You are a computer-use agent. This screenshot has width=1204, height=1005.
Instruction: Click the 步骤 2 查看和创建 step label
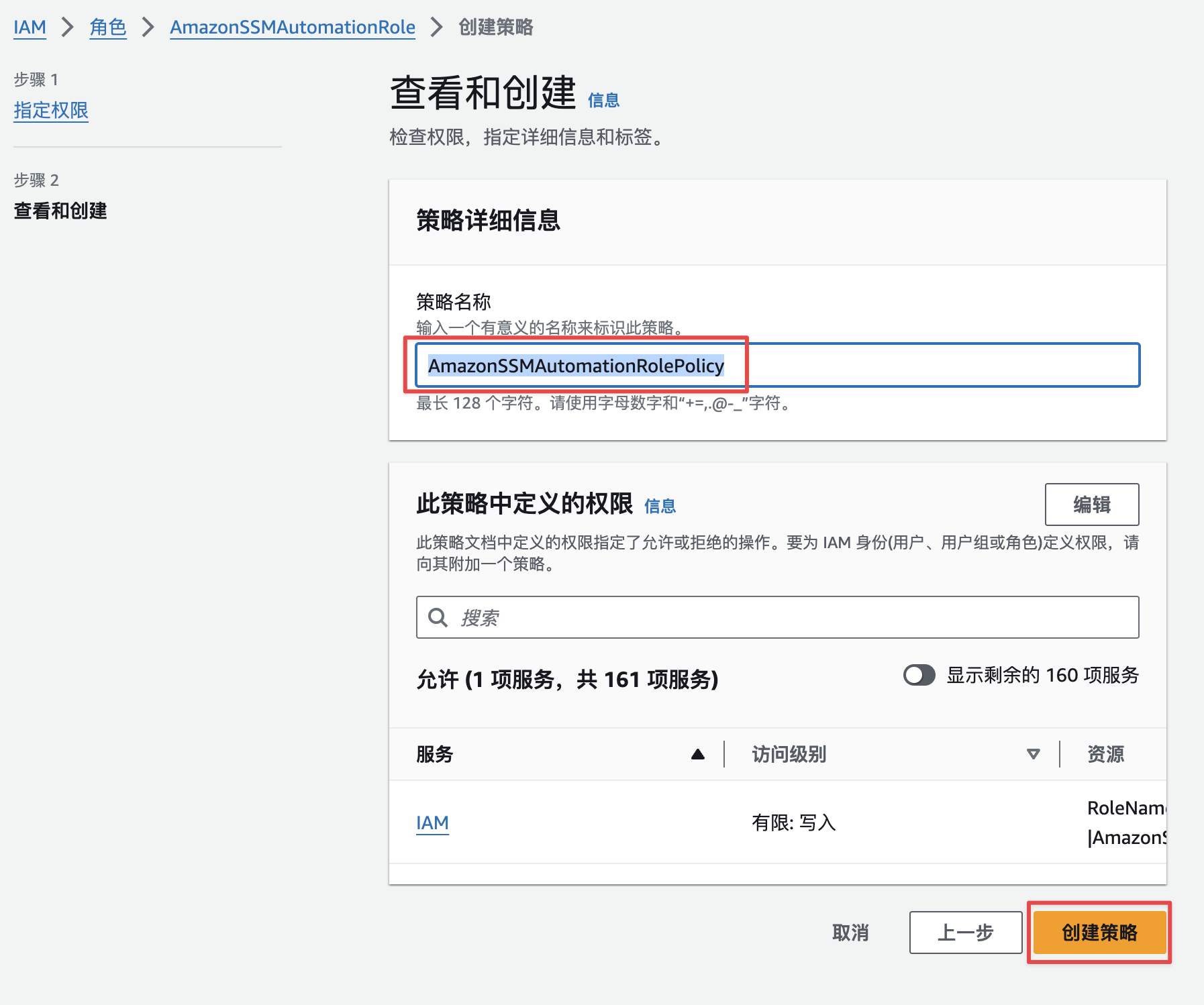(x=60, y=211)
